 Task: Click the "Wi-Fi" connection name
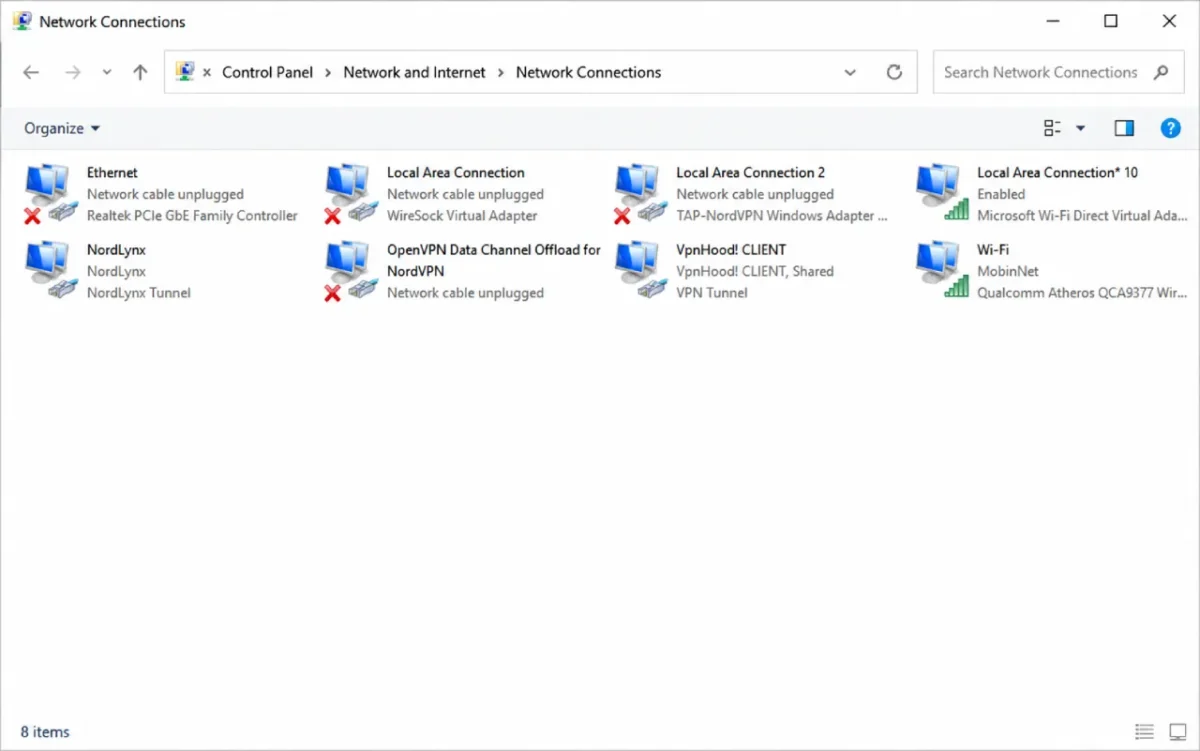coord(993,249)
